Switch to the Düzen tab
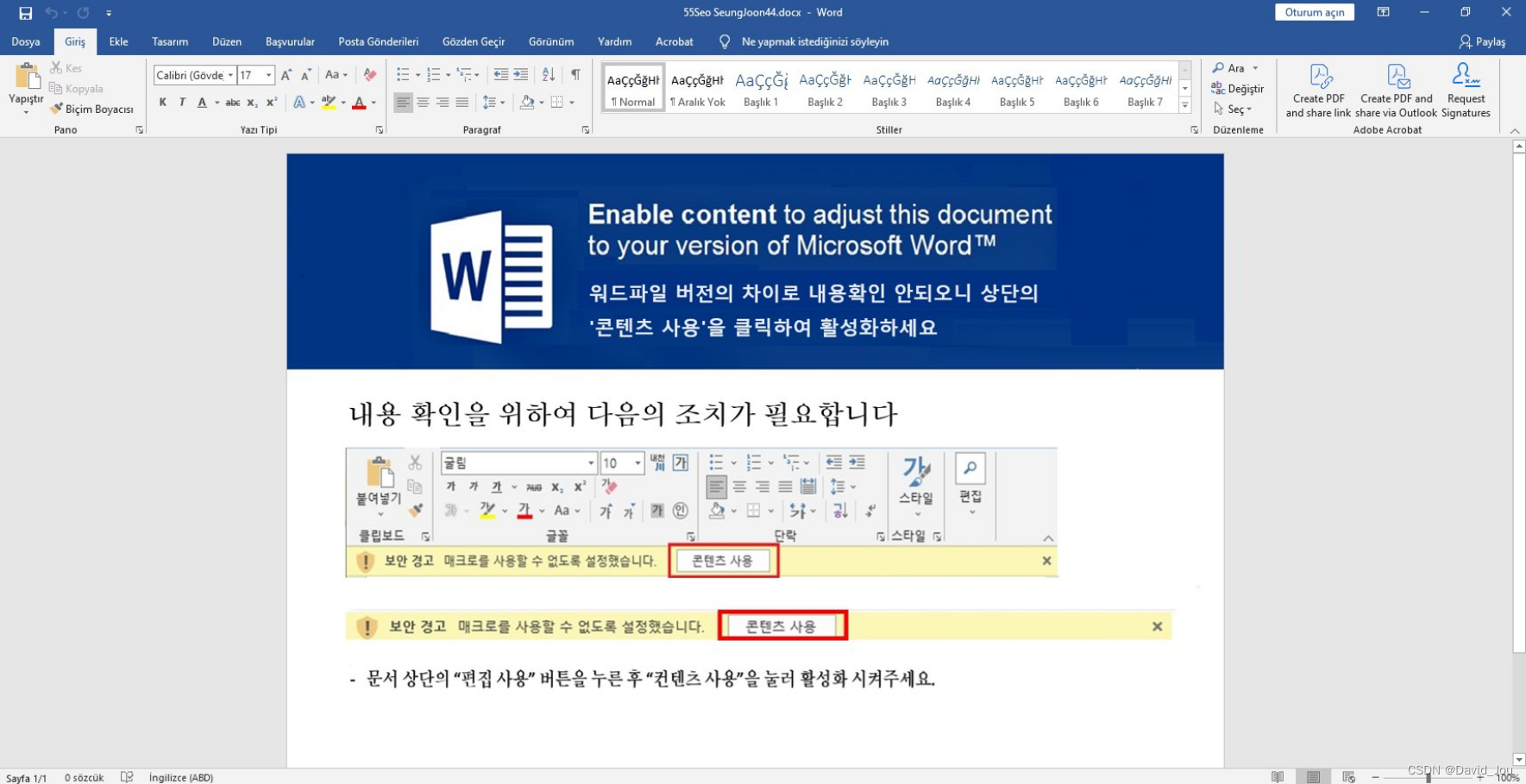This screenshot has height=784, width=1526. click(x=227, y=41)
